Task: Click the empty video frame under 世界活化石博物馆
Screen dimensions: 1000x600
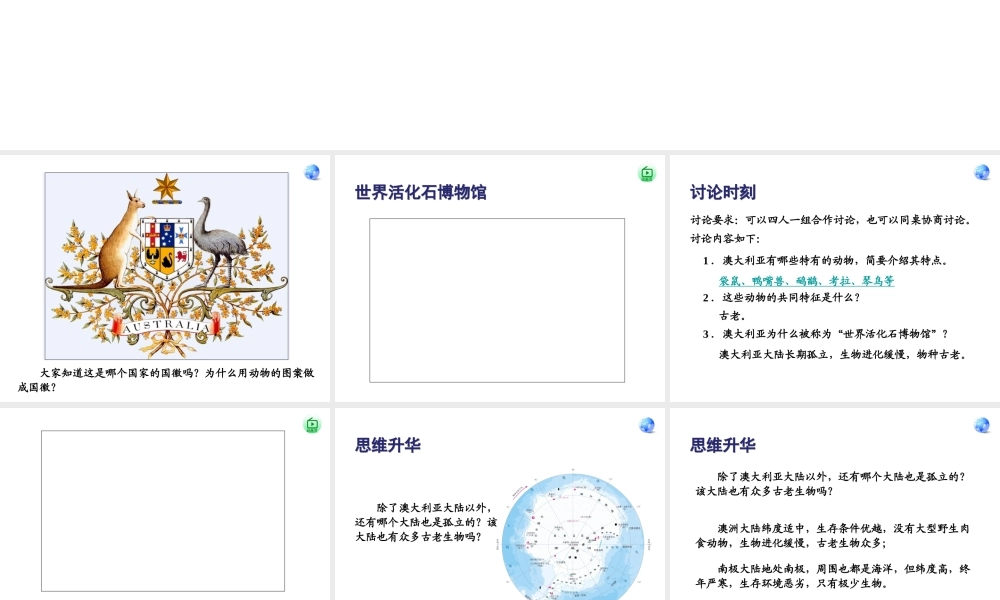Action: tap(497, 300)
